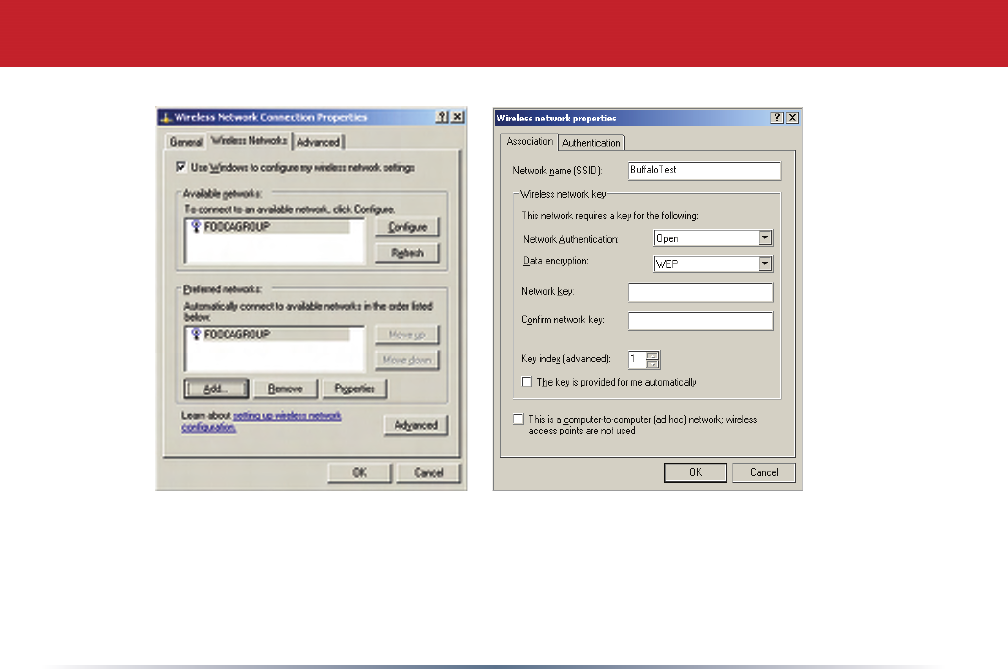Click the Network key input field
This screenshot has height=669, width=1008.
[700, 292]
